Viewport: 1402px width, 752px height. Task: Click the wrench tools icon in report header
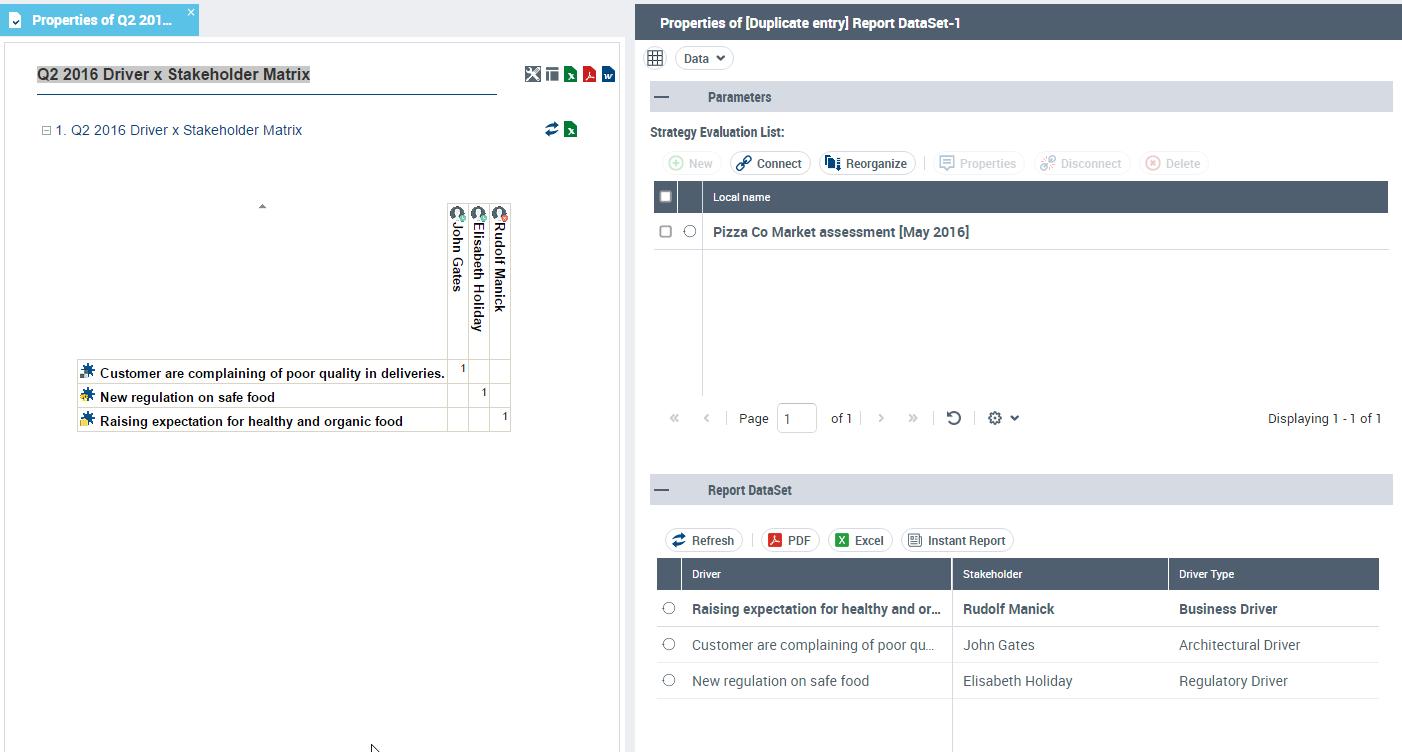coord(533,74)
